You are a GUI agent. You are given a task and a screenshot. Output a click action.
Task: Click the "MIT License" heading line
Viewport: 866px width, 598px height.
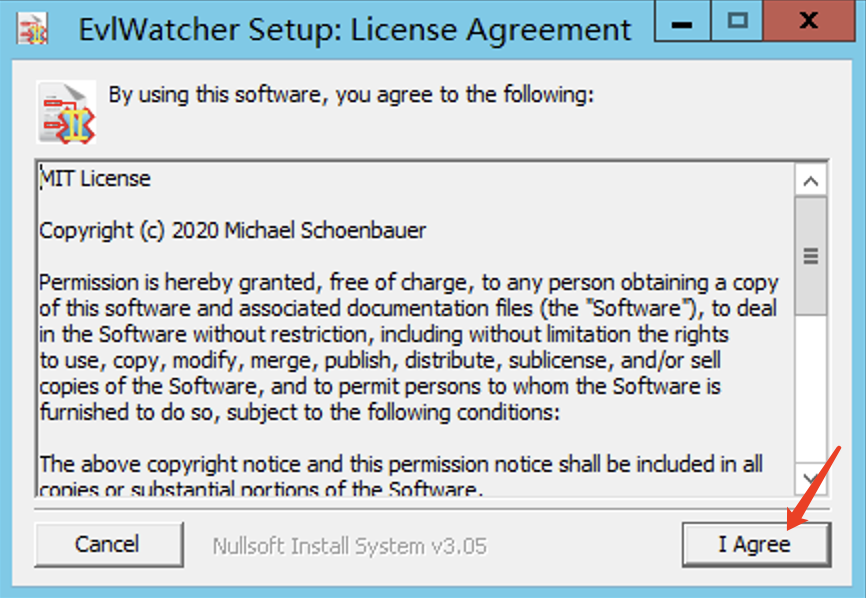click(x=96, y=180)
